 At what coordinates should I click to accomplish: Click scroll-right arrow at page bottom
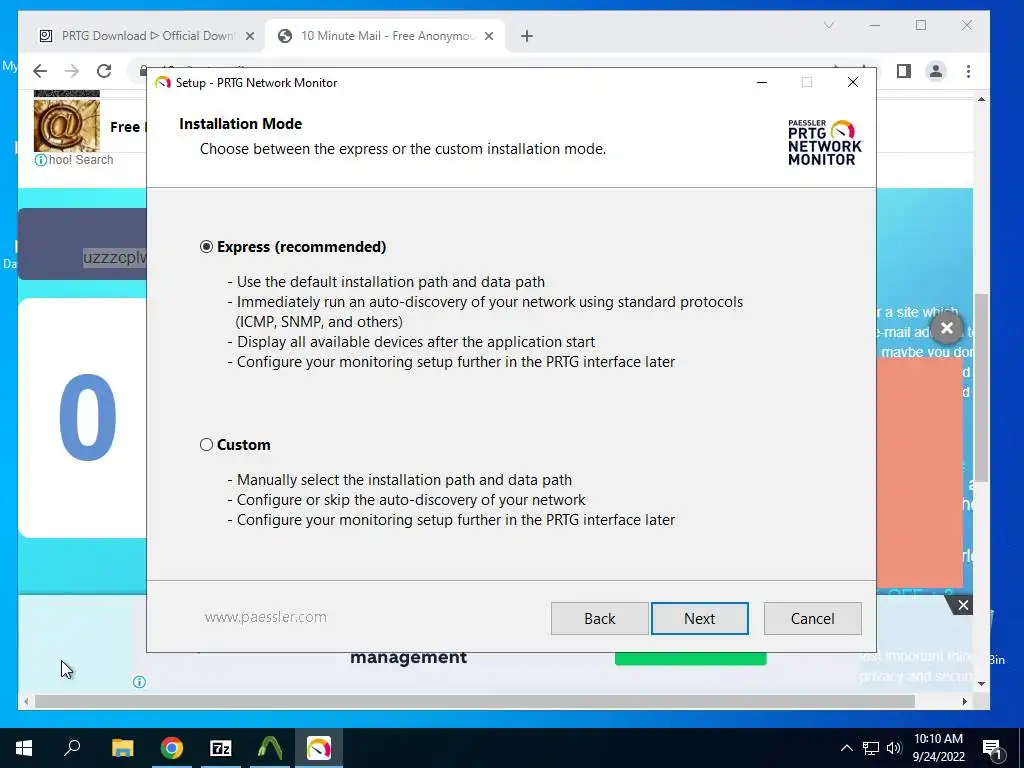click(x=965, y=701)
